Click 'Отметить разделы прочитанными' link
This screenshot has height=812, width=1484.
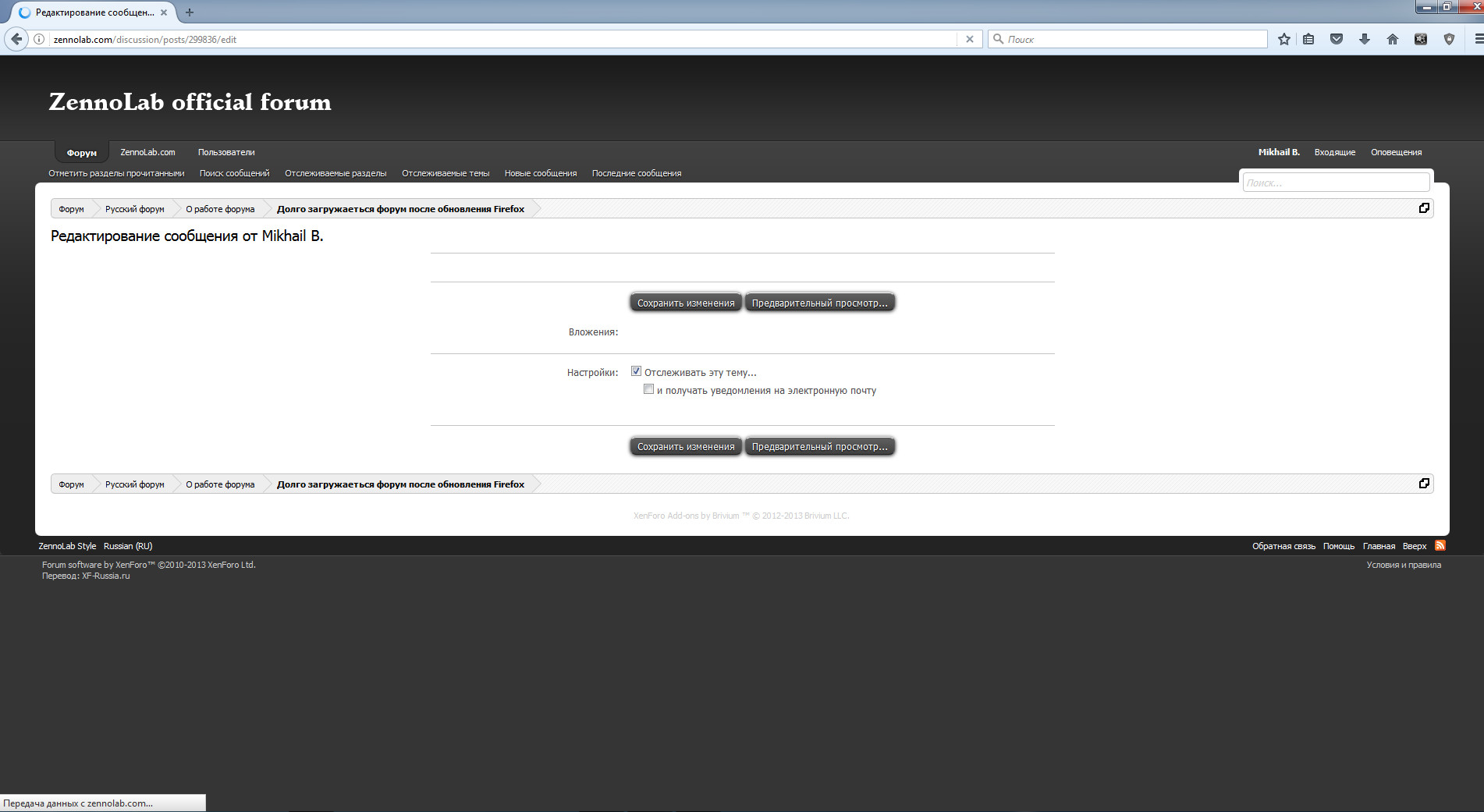click(116, 173)
